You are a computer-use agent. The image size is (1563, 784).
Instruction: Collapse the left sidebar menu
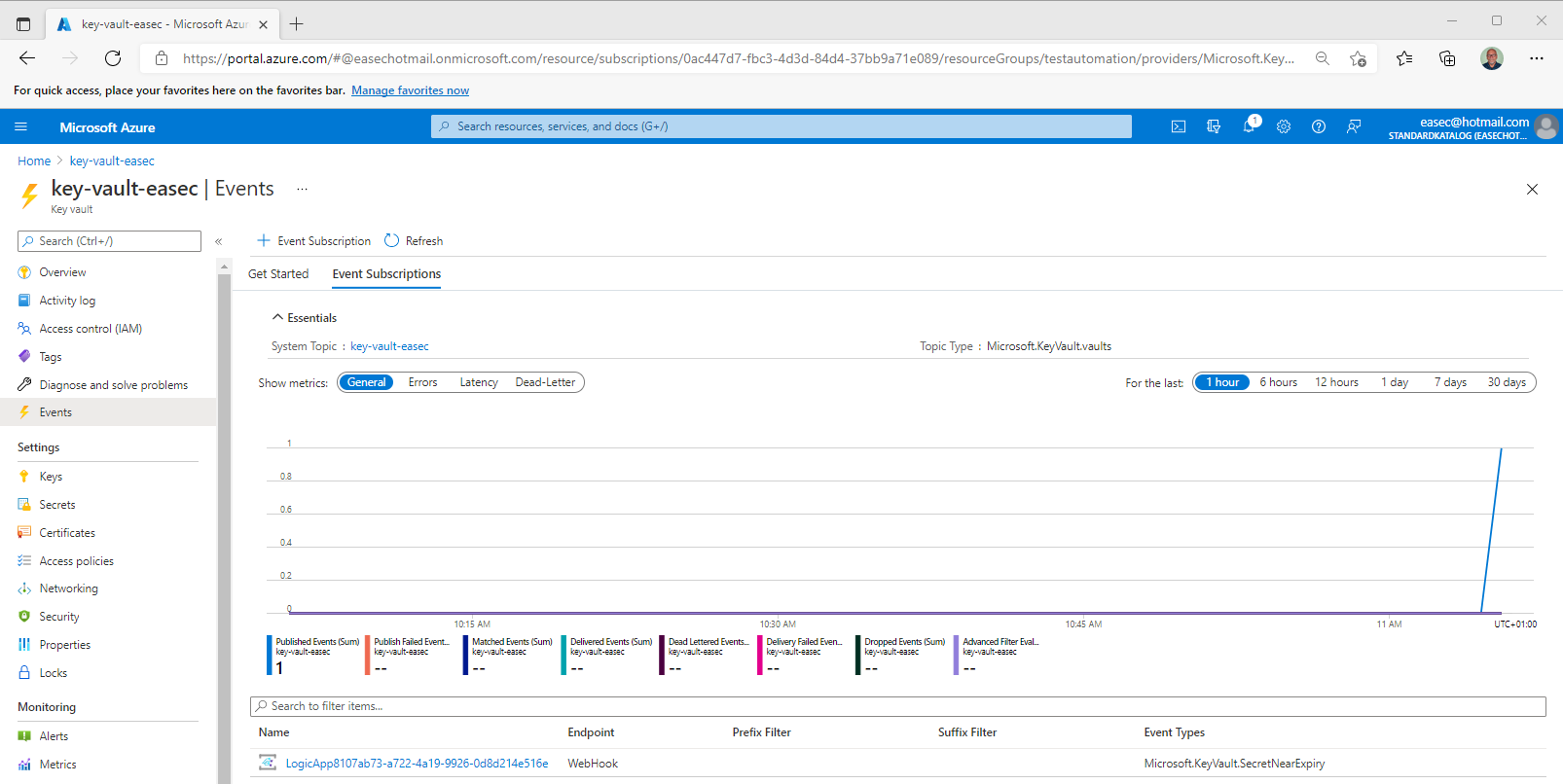(x=219, y=241)
